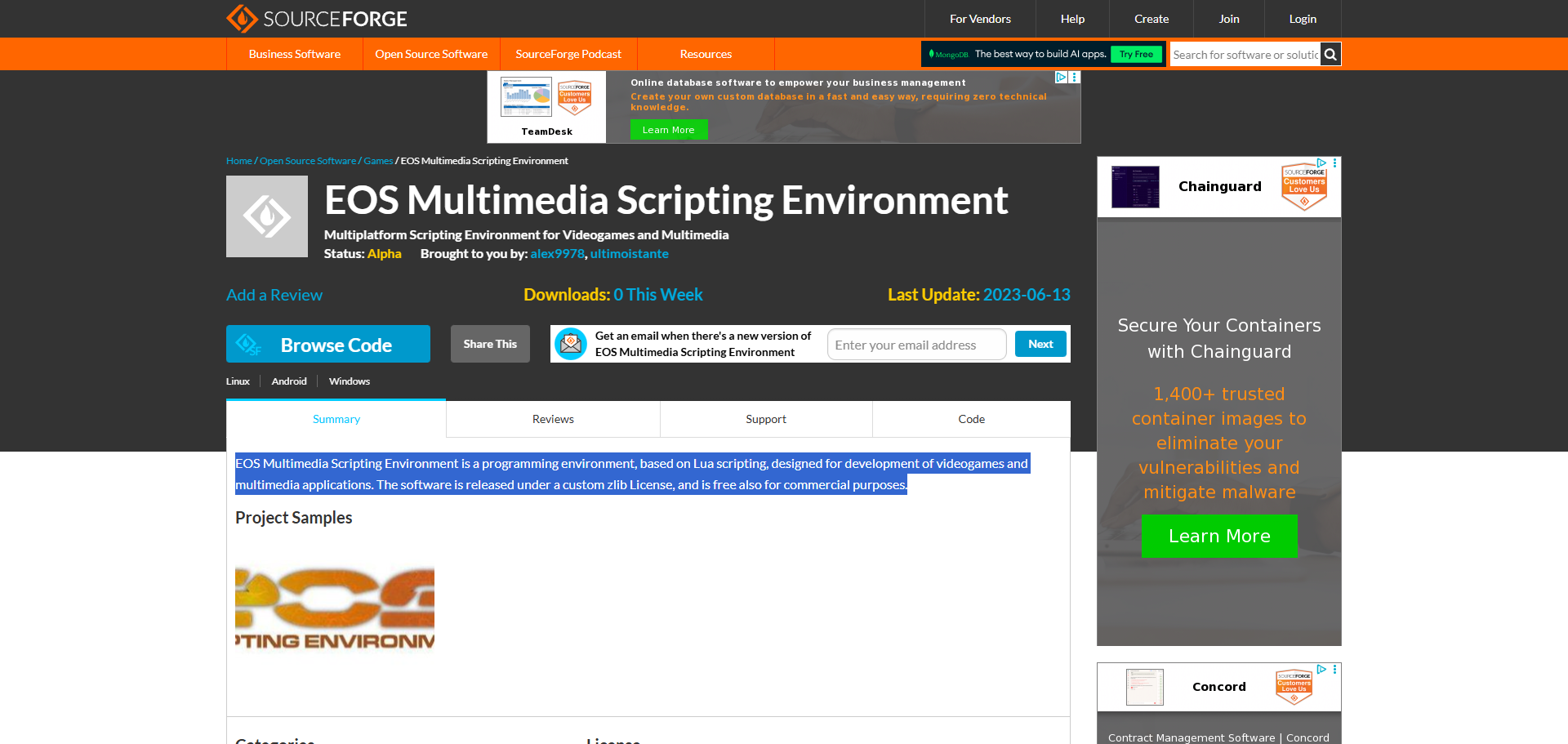The width and height of the screenshot is (1568, 744).
Task: Switch to the Reviews tab
Action: coord(553,419)
